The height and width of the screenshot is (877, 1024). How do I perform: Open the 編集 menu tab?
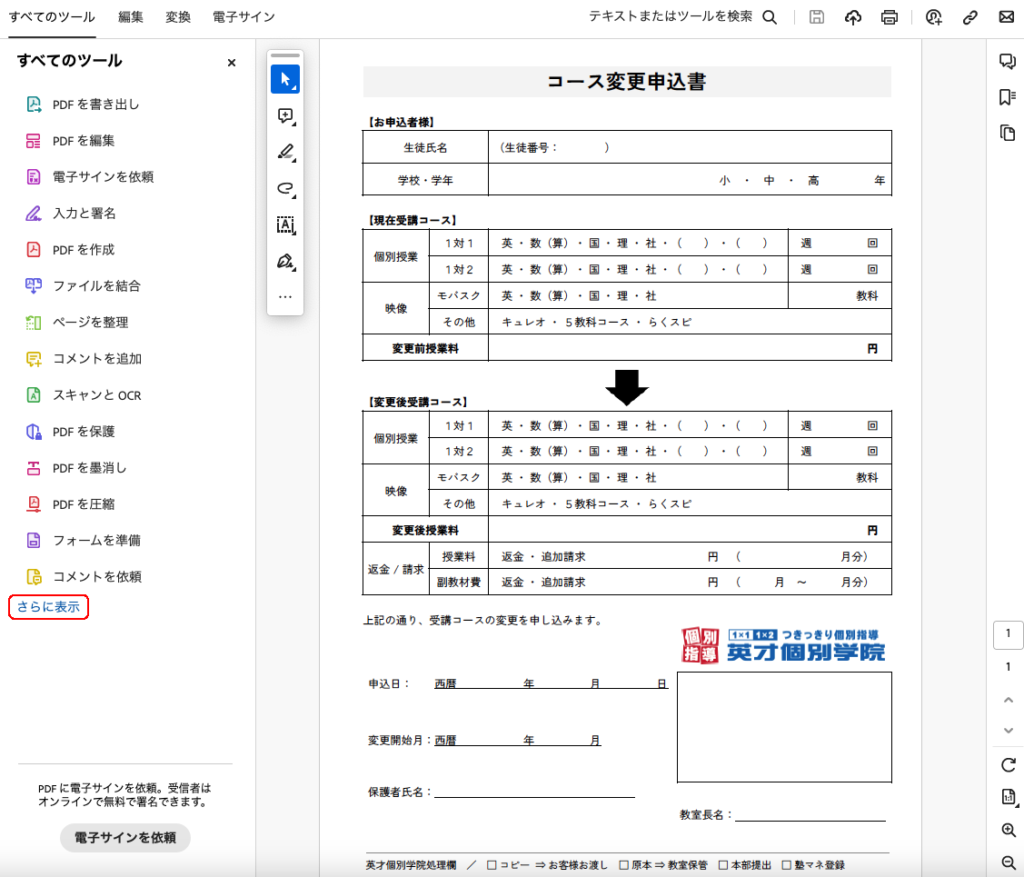(130, 17)
